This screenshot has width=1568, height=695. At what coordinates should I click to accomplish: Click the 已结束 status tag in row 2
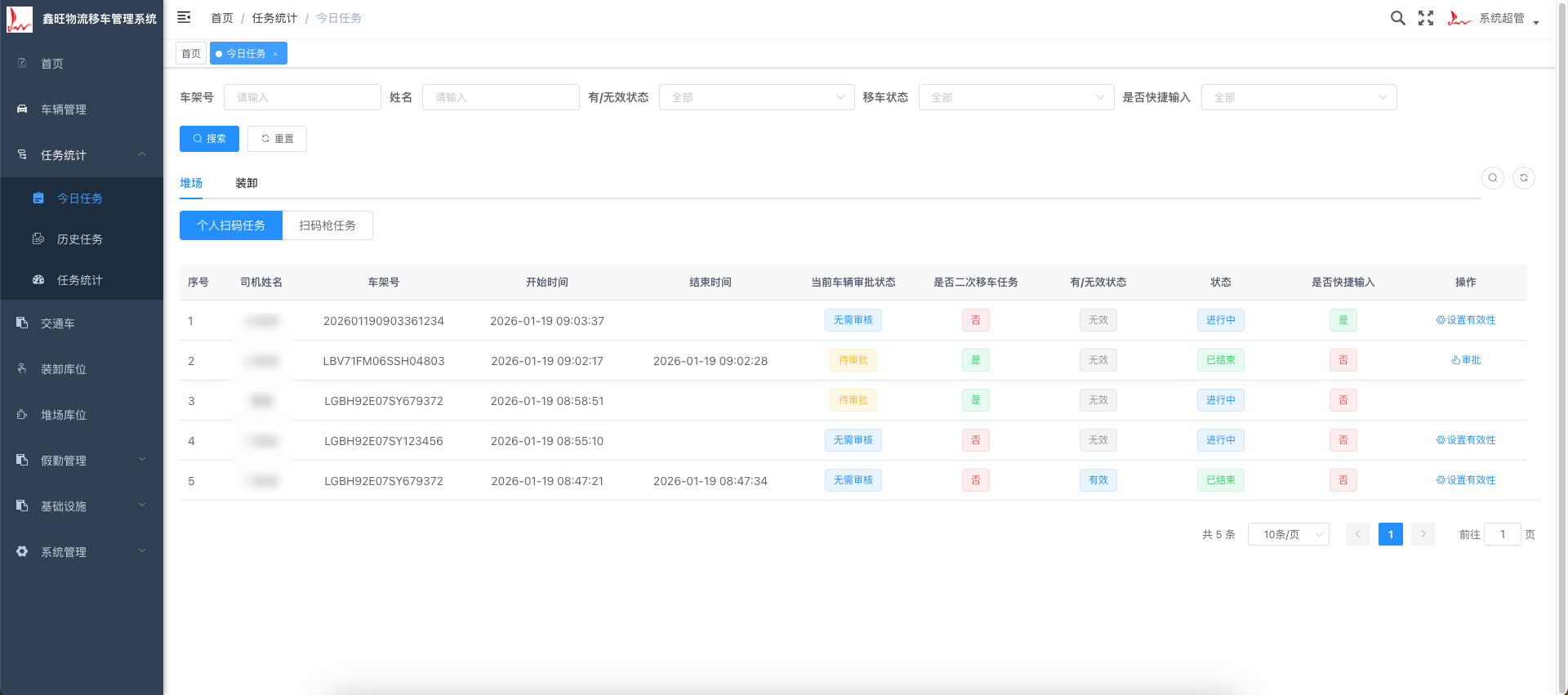pos(1221,360)
